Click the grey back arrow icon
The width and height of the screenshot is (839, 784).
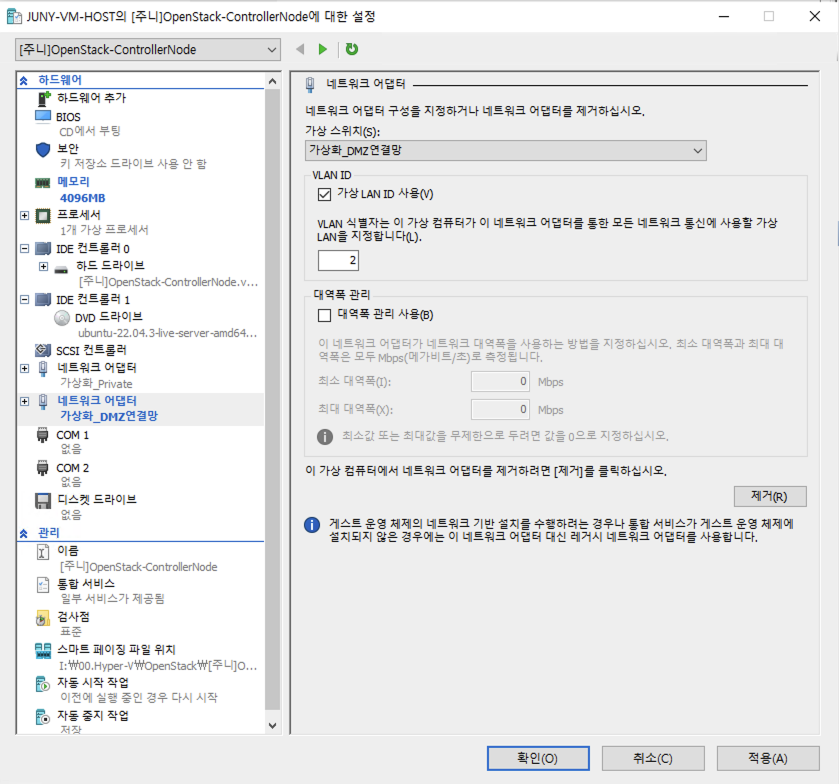[300, 49]
